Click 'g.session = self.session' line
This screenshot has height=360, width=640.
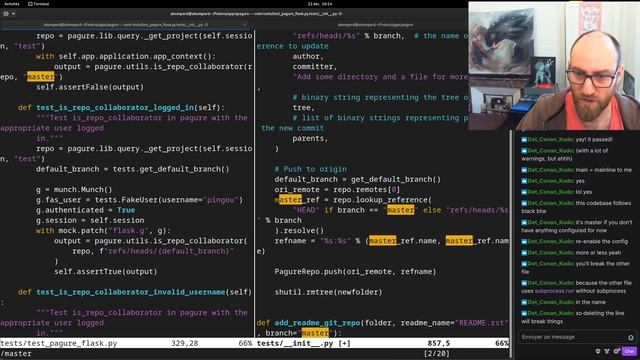coord(90,220)
